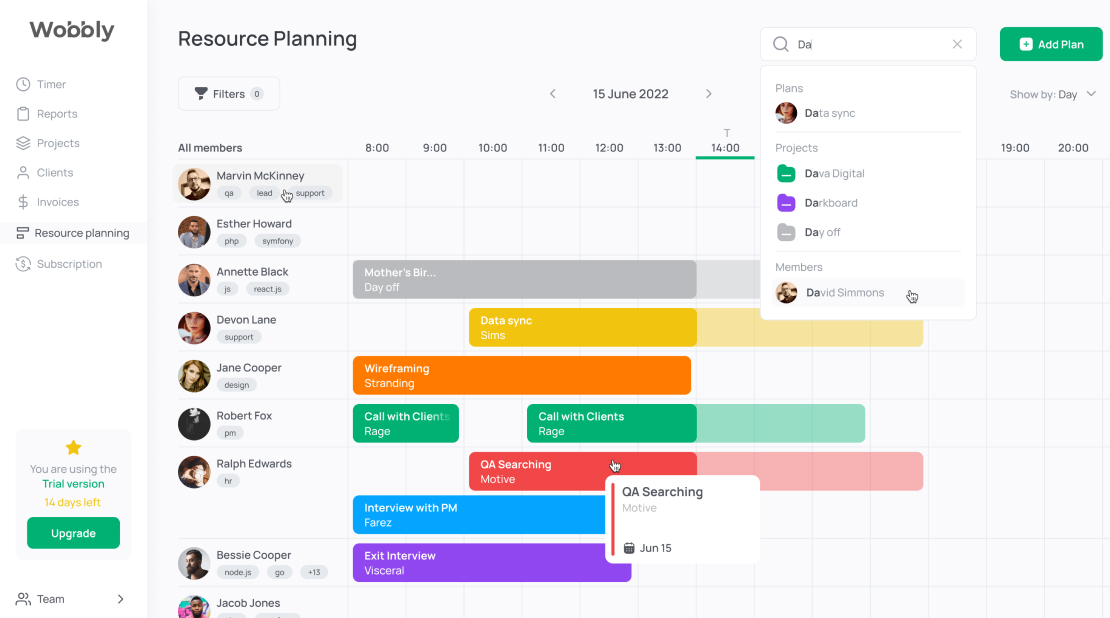The height and width of the screenshot is (618, 1110).
Task: Click the 14:00 time column header
Action: click(x=725, y=148)
